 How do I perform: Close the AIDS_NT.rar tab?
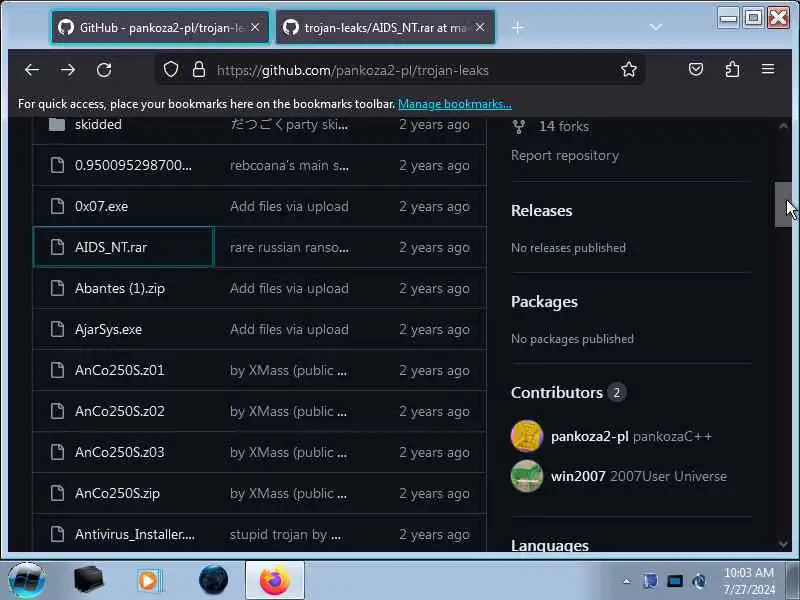click(480, 27)
